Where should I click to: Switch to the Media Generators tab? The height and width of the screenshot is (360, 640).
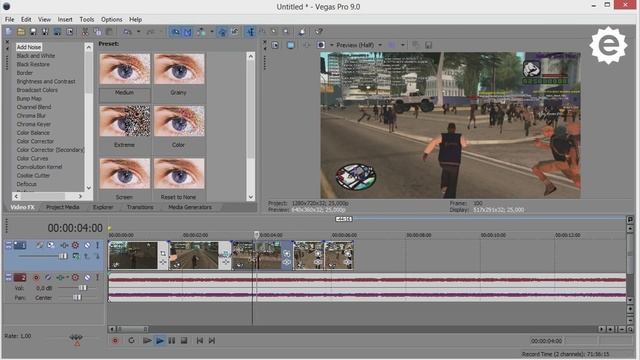[190, 207]
